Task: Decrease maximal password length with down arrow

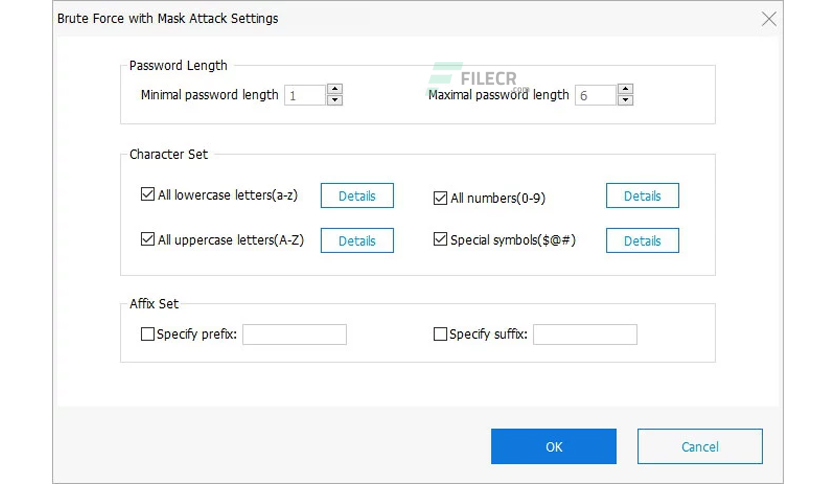Action: coord(625,100)
